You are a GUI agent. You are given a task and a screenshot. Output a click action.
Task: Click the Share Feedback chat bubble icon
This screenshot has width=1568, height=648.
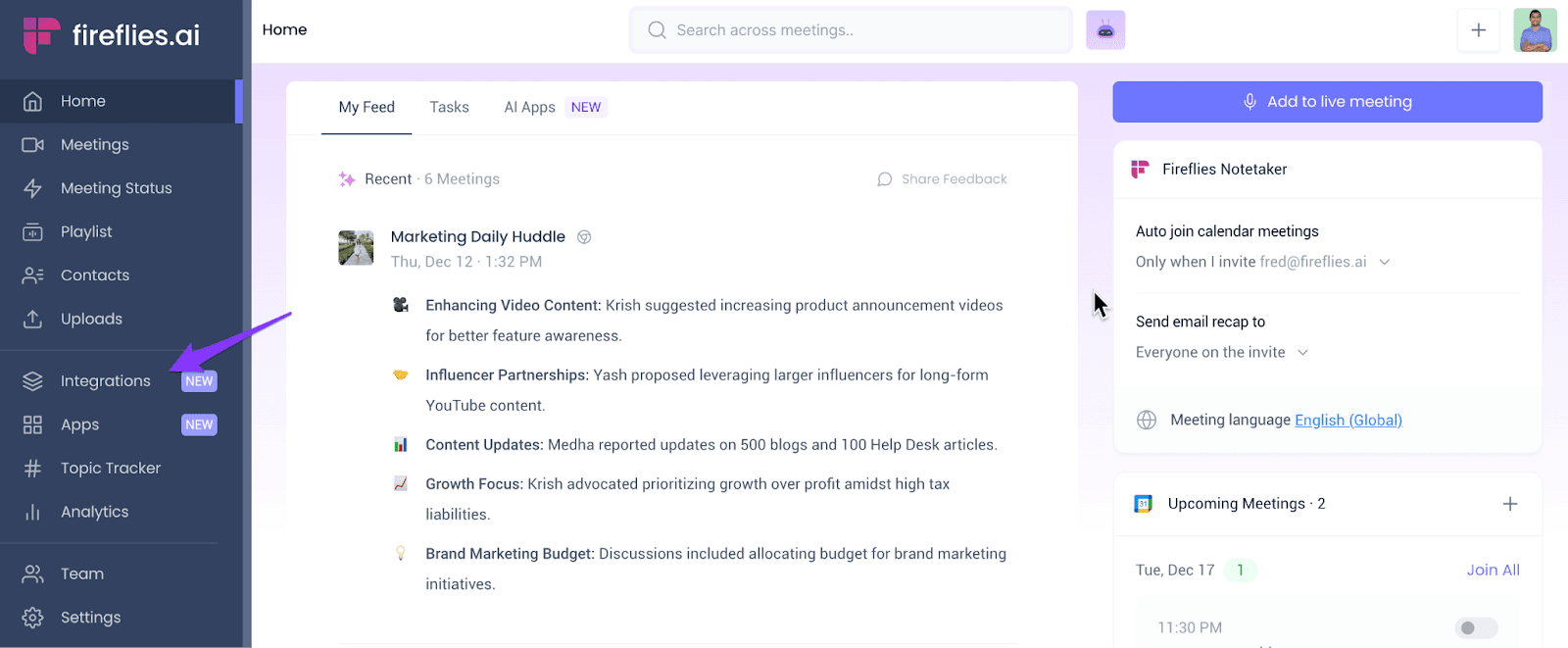coord(885,179)
